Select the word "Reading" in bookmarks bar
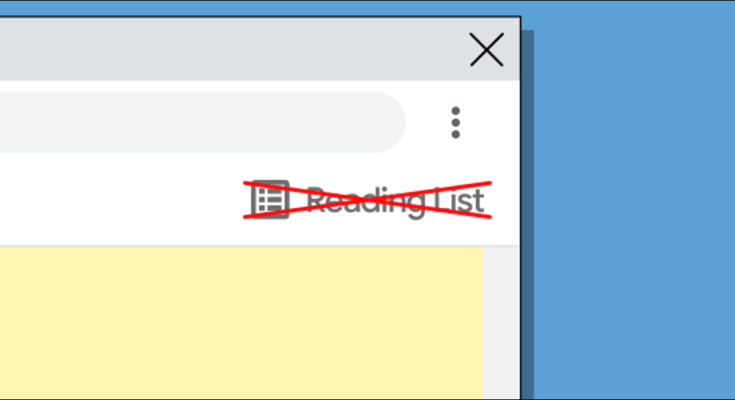Screen dimensions: 735x400 [365, 202]
